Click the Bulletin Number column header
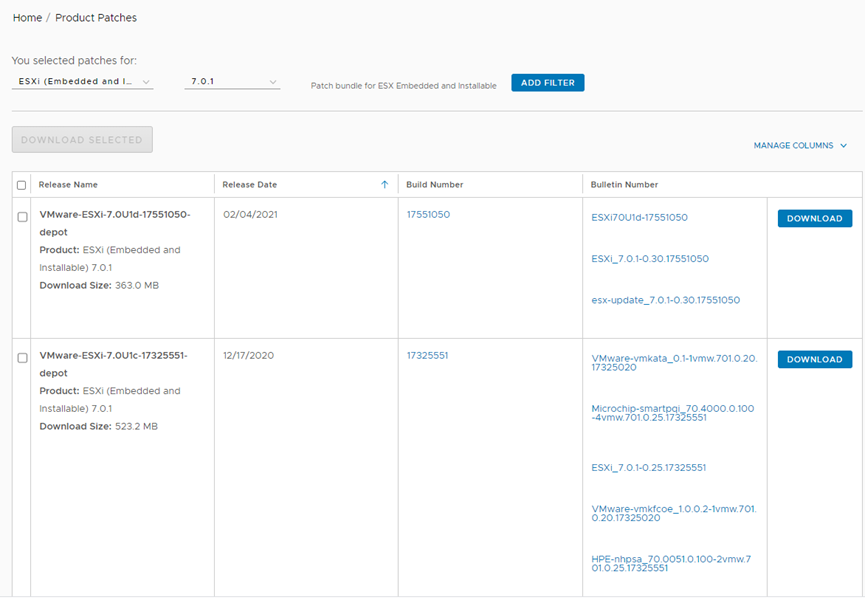The width and height of the screenshot is (865, 600). pos(624,185)
